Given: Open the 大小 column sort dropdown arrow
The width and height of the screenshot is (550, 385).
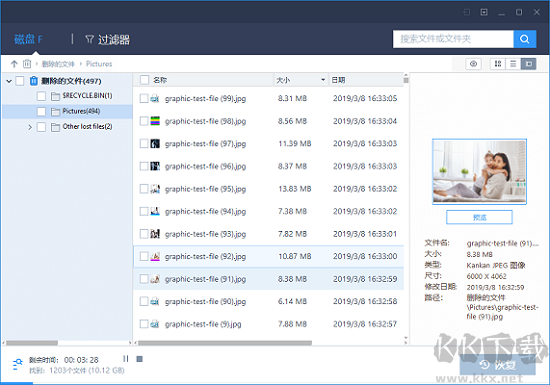Looking at the screenshot, I should 323,80.
